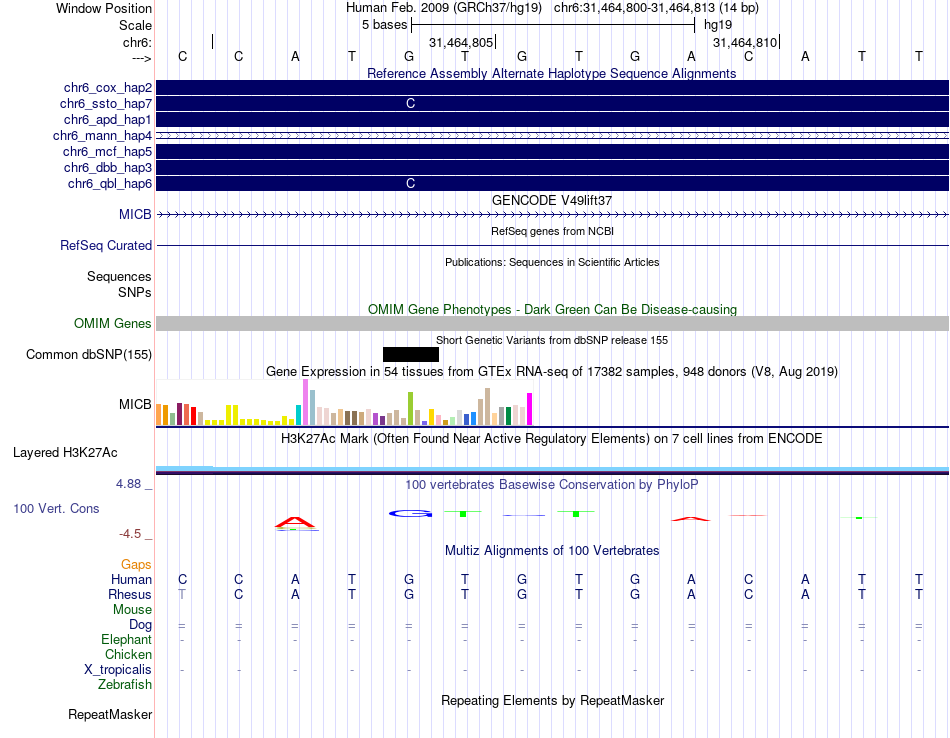
Task: Click the GTEx Gene Expression track title
Action: point(552,372)
